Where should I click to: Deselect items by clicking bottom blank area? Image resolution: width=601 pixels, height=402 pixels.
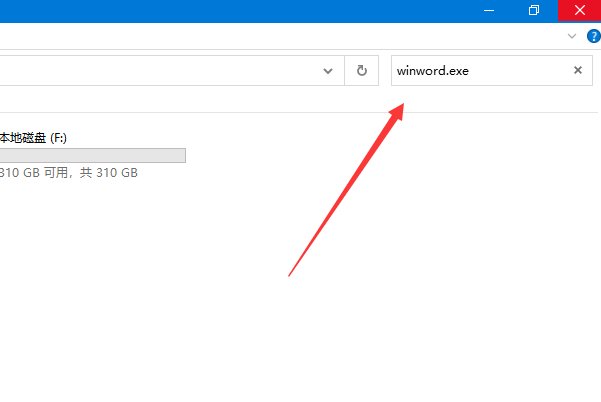click(300, 370)
